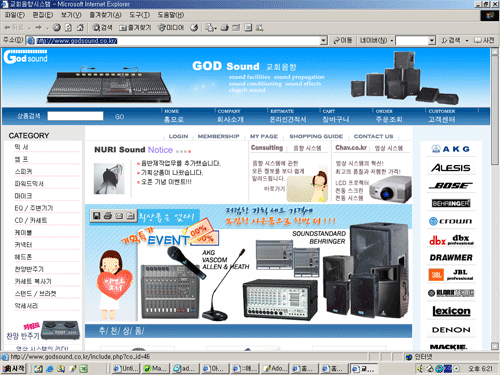Open the History toolbar icon

click(x=194, y=28)
